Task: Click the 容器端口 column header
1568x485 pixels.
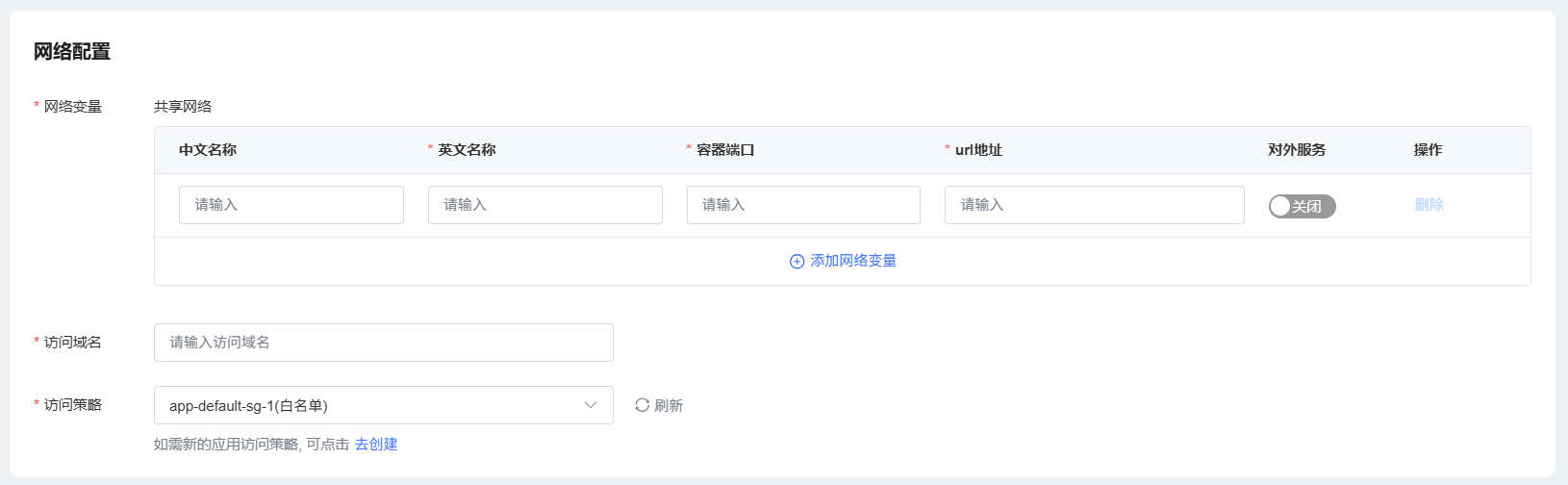Action: 725,150
